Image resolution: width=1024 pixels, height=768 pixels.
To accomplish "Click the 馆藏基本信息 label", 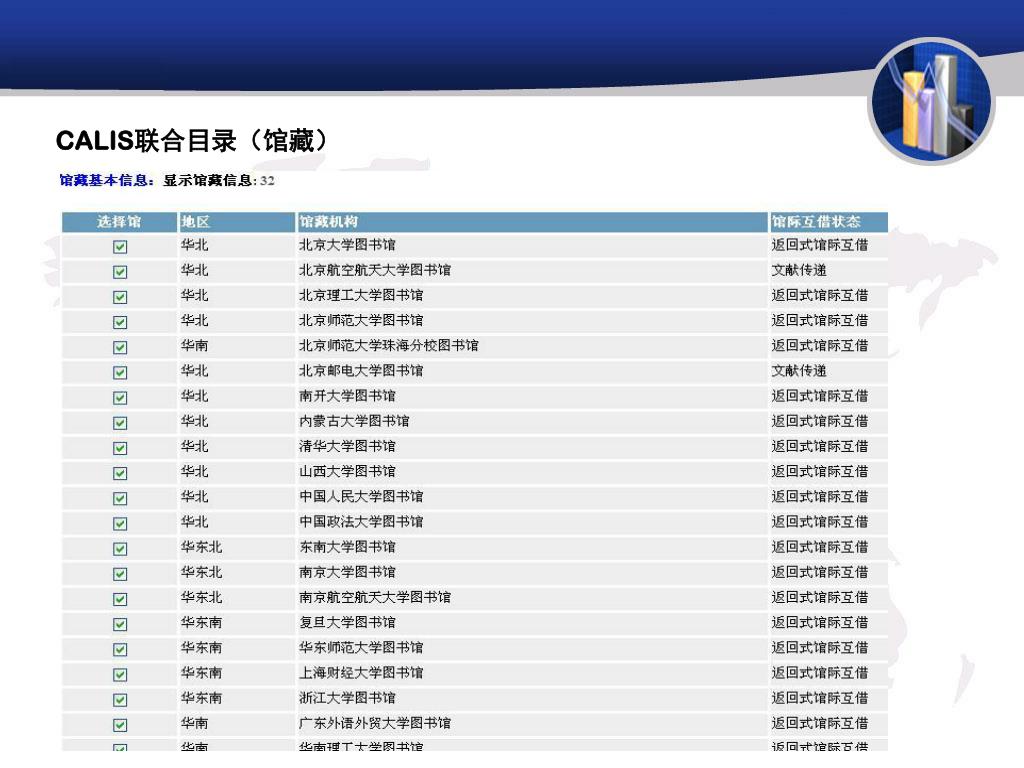I will [x=107, y=181].
